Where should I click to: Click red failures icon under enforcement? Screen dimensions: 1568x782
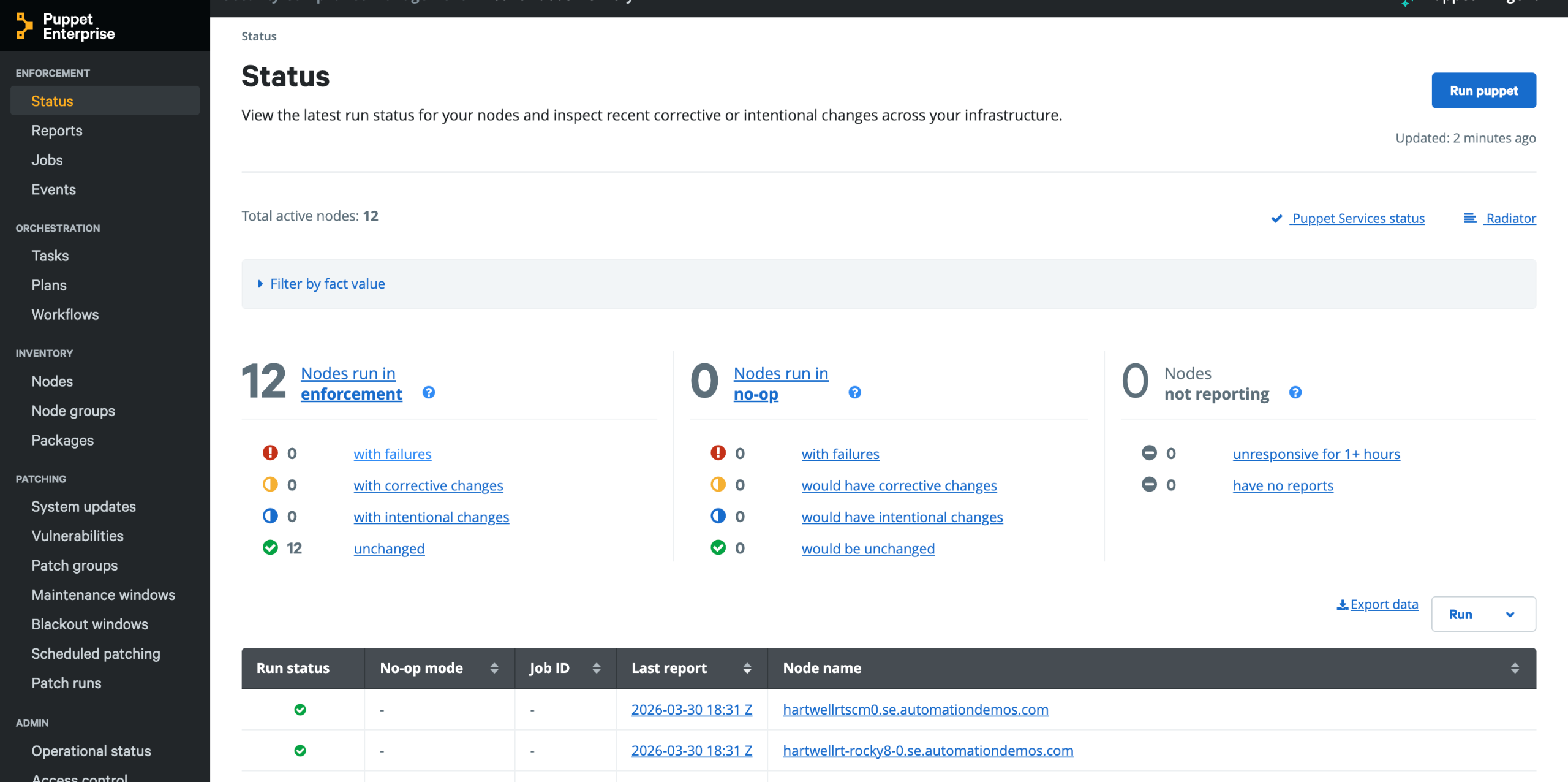click(270, 453)
